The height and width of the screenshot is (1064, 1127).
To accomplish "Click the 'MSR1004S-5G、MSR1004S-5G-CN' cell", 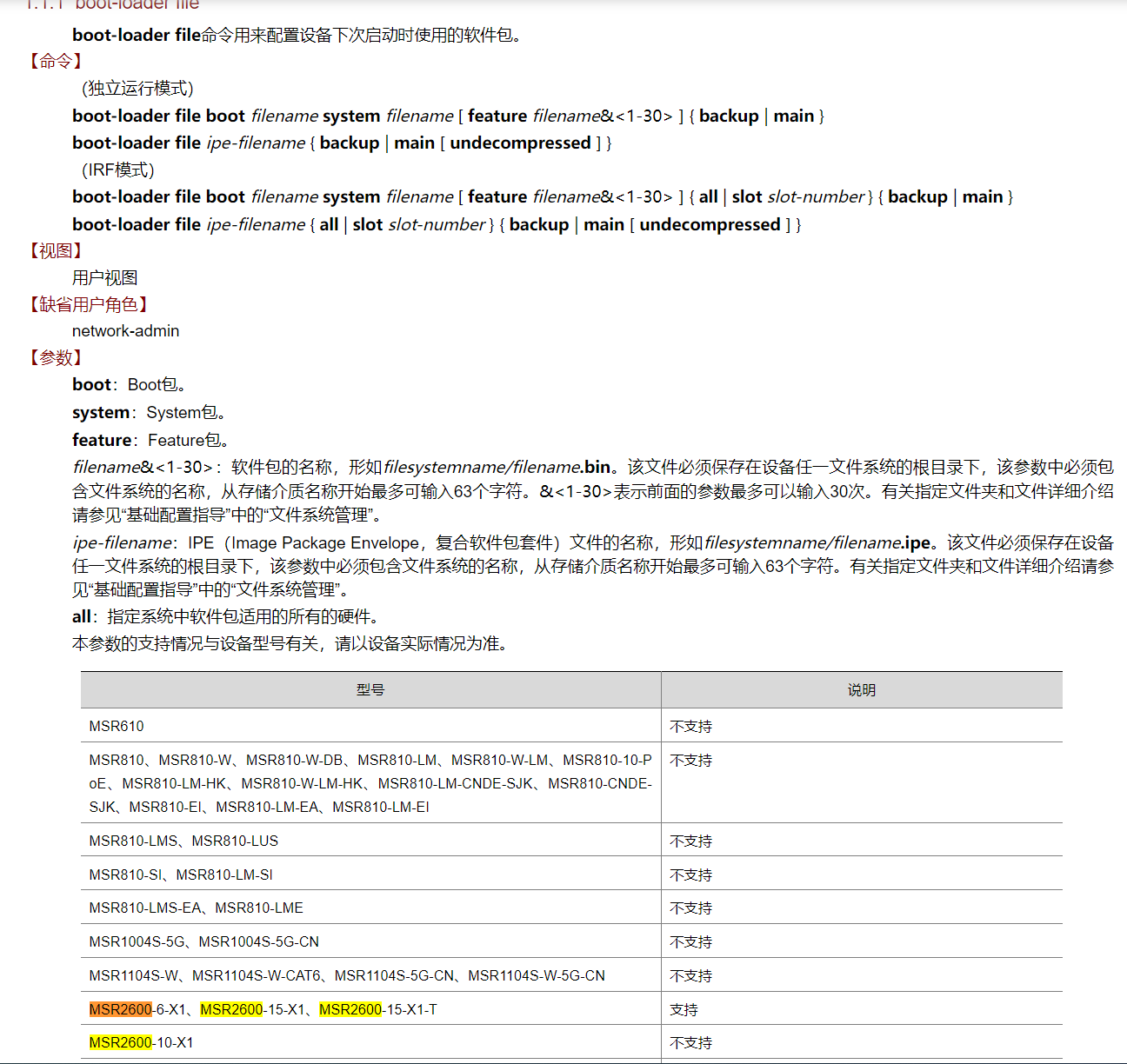I will (x=370, y=941).
